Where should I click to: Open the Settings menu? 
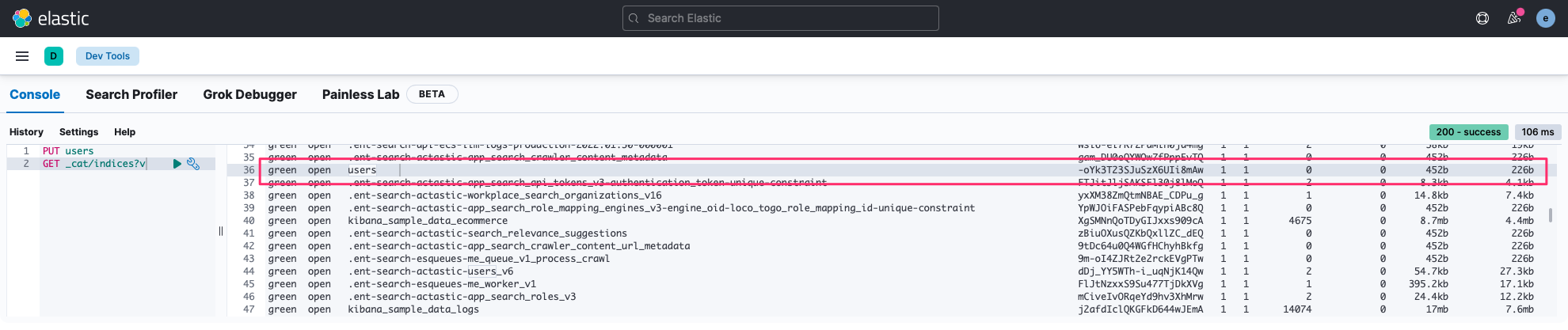click(x=78, y=132)
